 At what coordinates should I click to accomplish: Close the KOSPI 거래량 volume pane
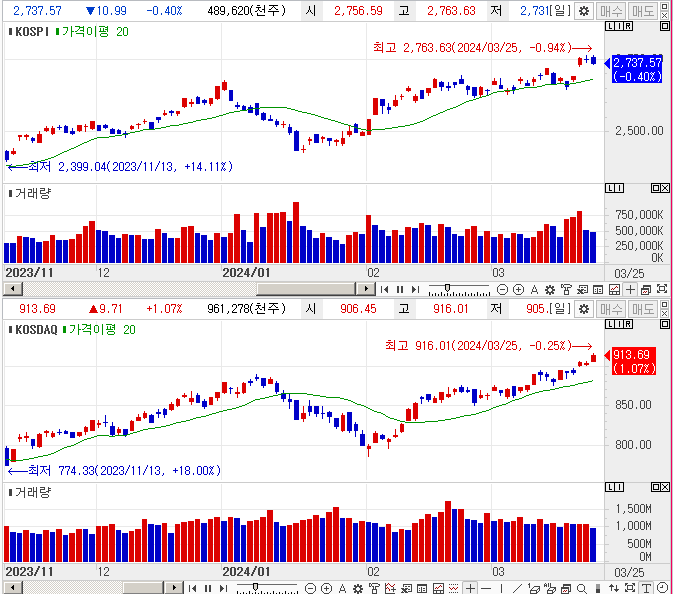click(665, 188)
